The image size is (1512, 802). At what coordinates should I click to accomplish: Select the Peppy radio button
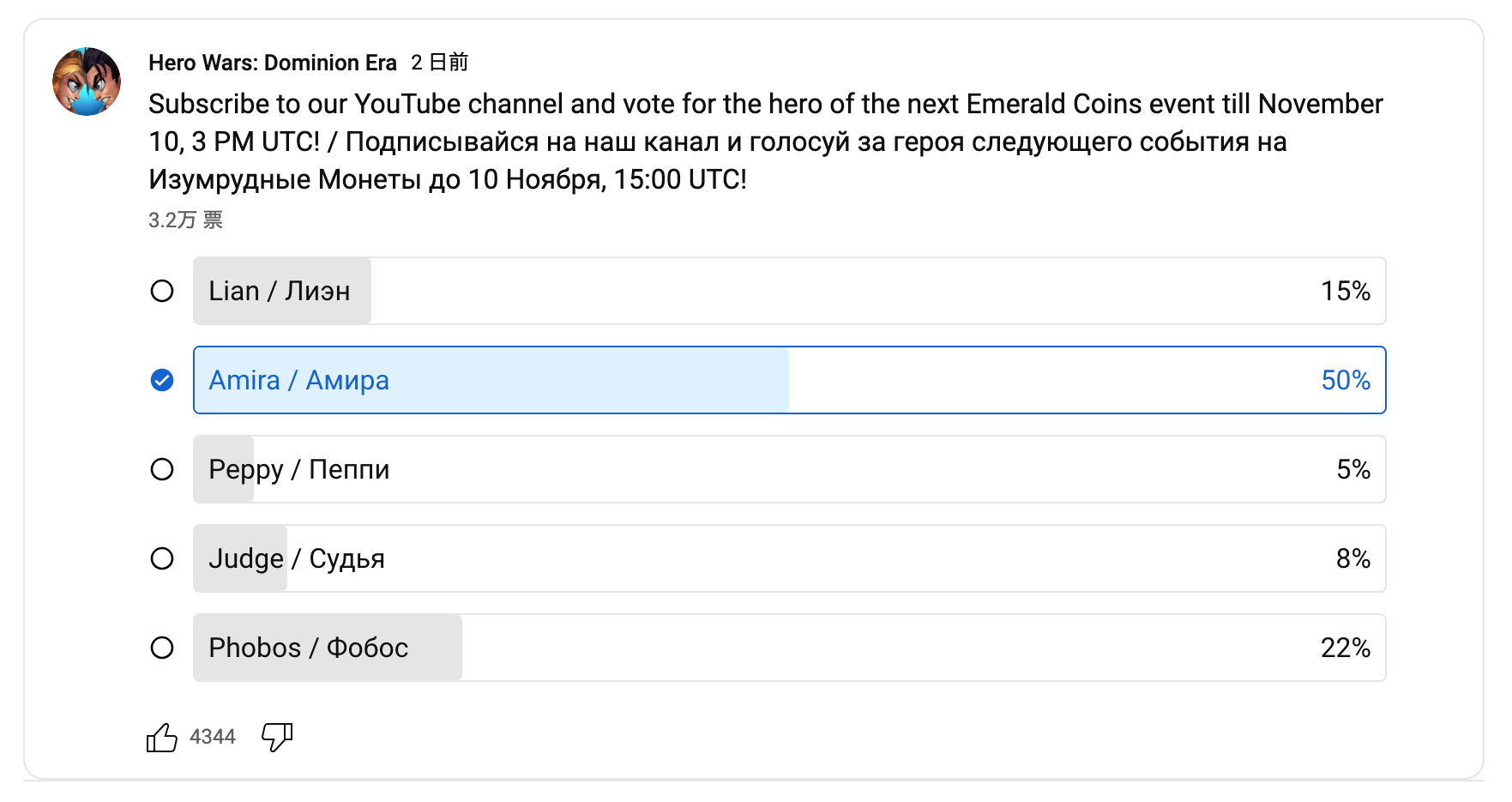point(162,469)
